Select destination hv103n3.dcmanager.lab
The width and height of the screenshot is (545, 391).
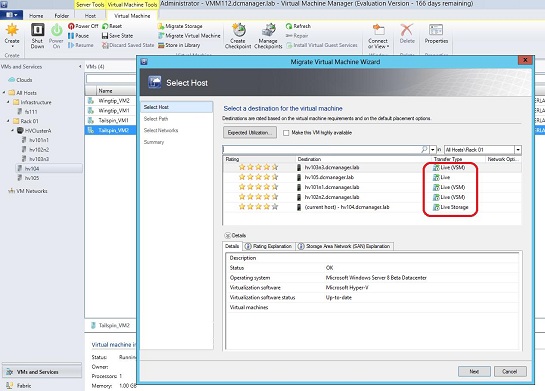(372, 168)
